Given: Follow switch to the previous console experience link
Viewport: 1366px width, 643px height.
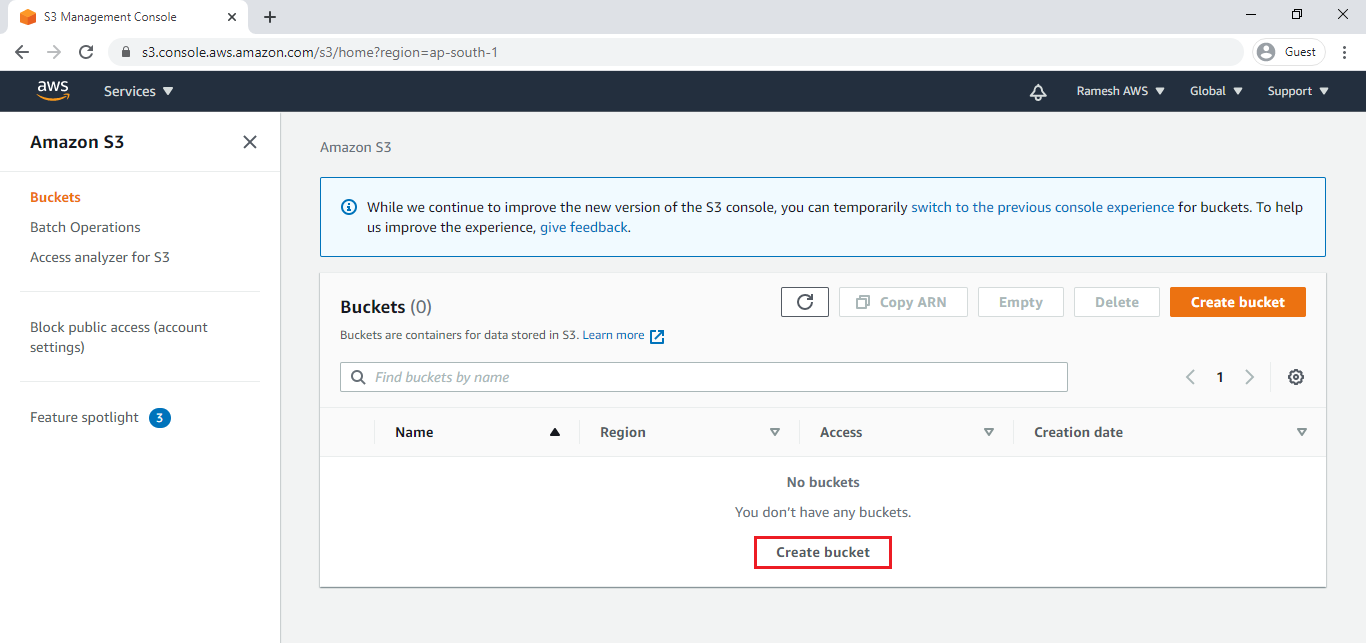Looking at the screenshot, I should [x=1043, y=207].
